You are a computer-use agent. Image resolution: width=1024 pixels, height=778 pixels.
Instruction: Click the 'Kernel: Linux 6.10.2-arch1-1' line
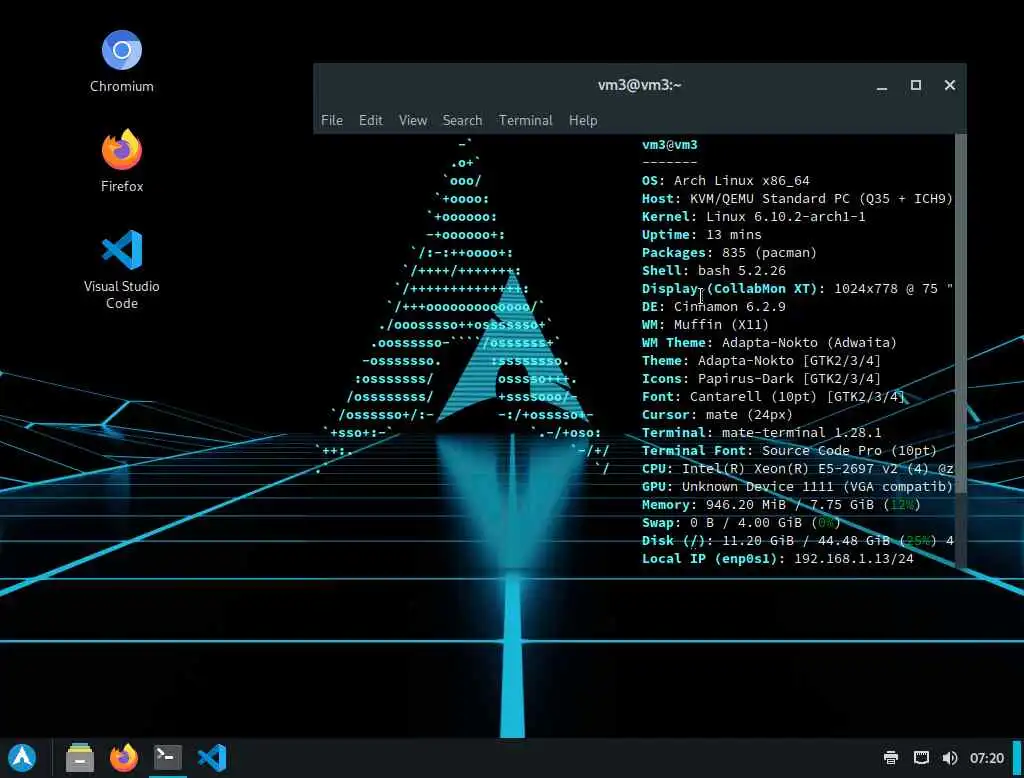click(753, 216)
